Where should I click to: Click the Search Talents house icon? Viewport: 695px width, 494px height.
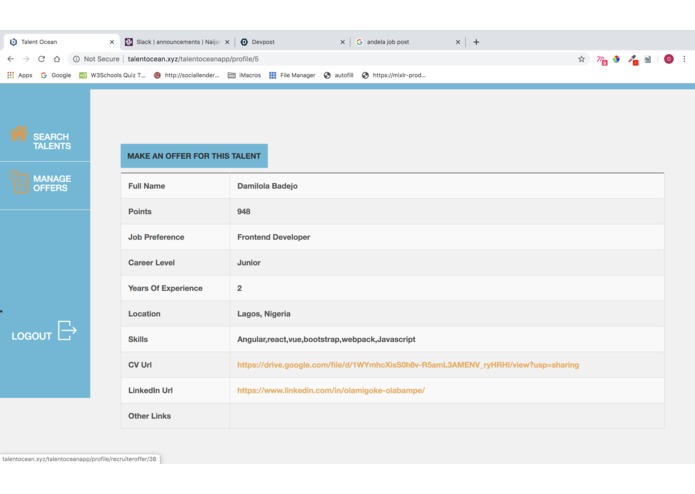pos(19,133)
